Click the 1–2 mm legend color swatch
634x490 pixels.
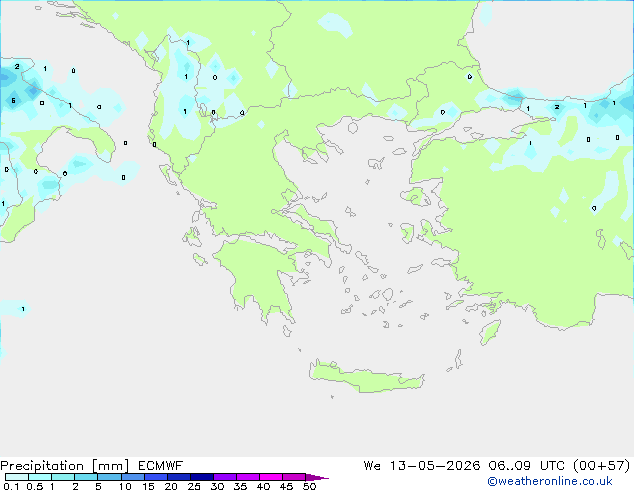pyautogui.click(x=63, y=477)
